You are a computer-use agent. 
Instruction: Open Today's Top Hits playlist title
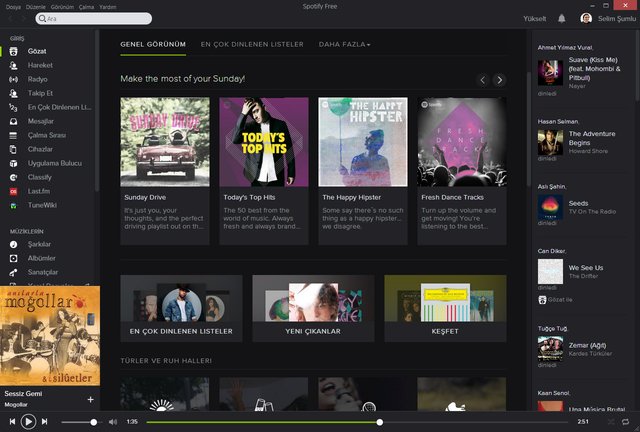coord(249,197)
